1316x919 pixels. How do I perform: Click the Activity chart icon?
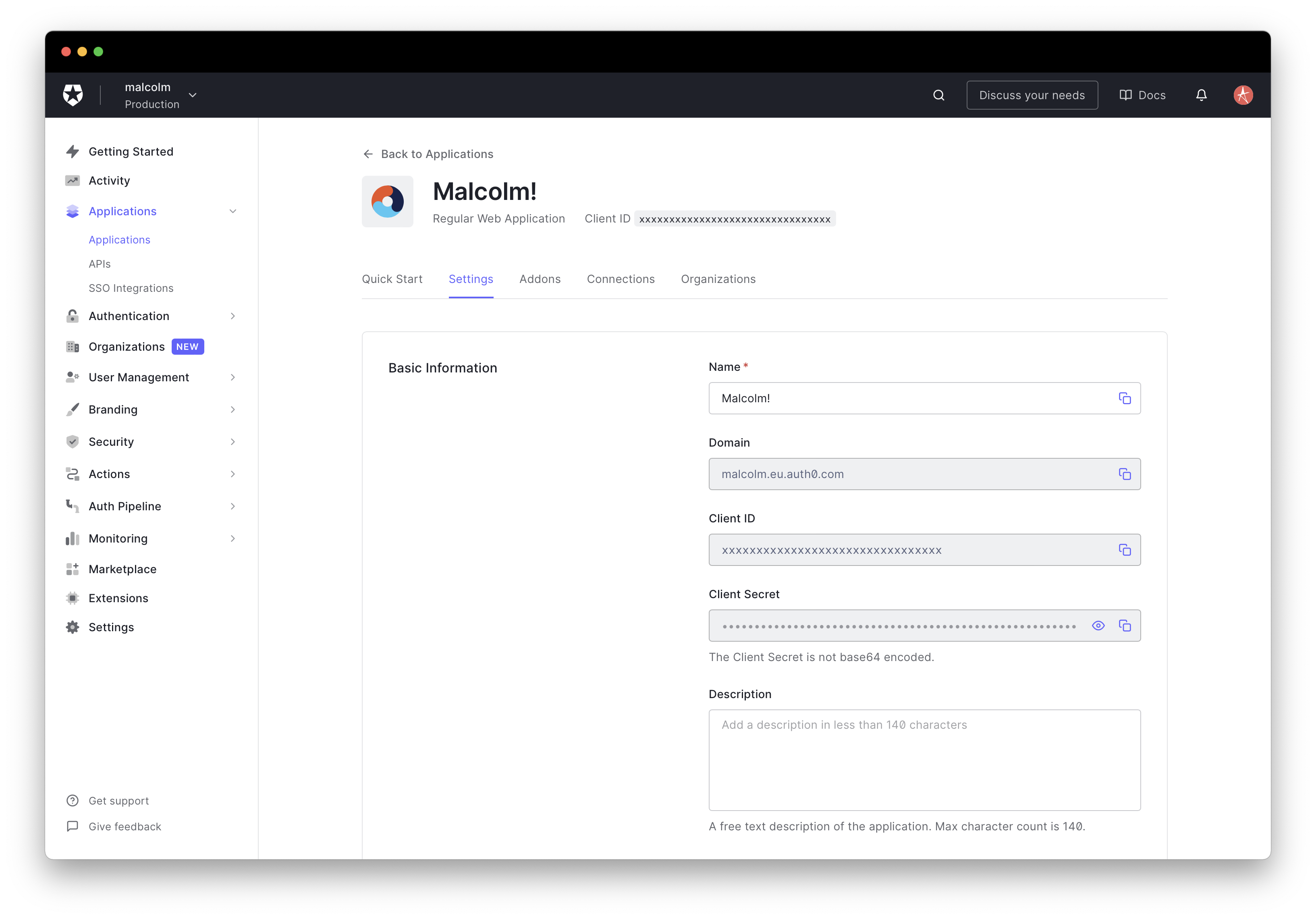(x=72, y=181)
